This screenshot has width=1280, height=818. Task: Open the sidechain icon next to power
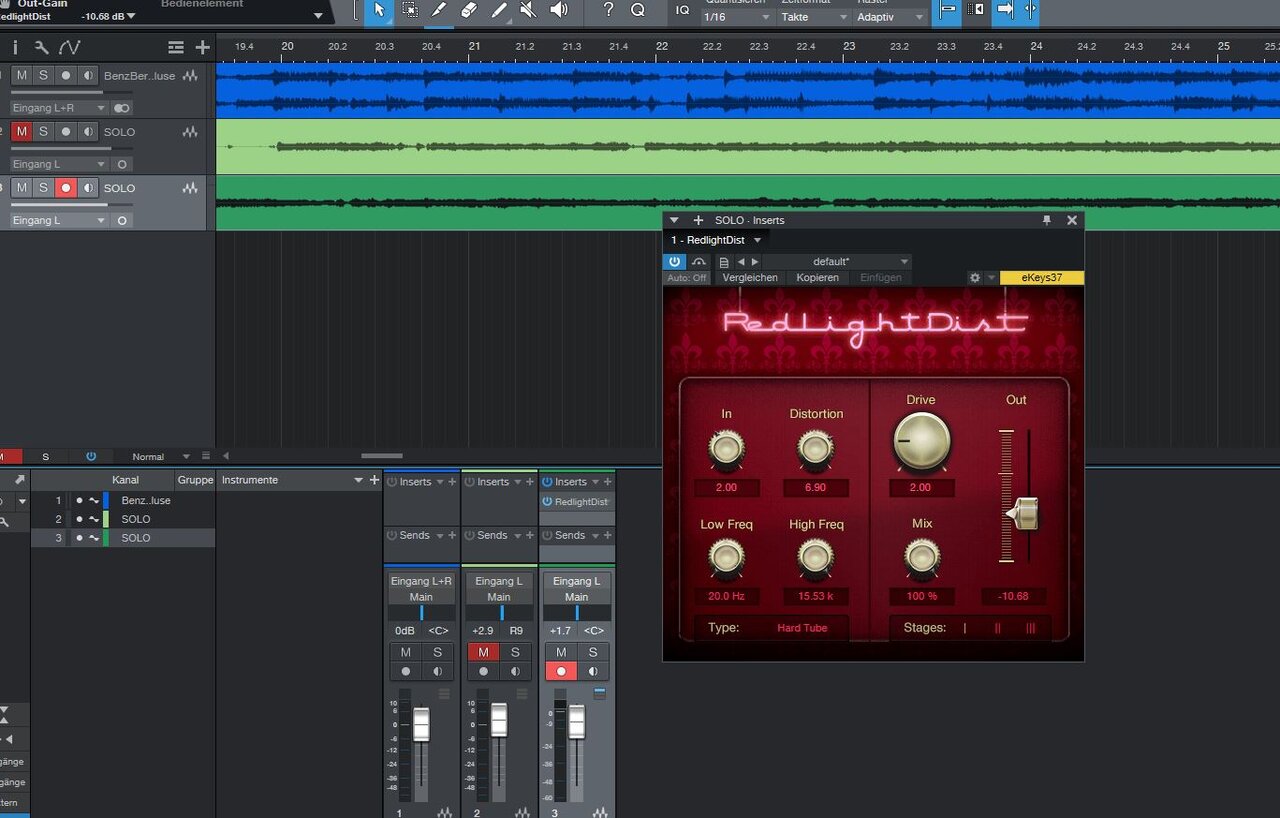pyautogui.click(x=699, y=262)
